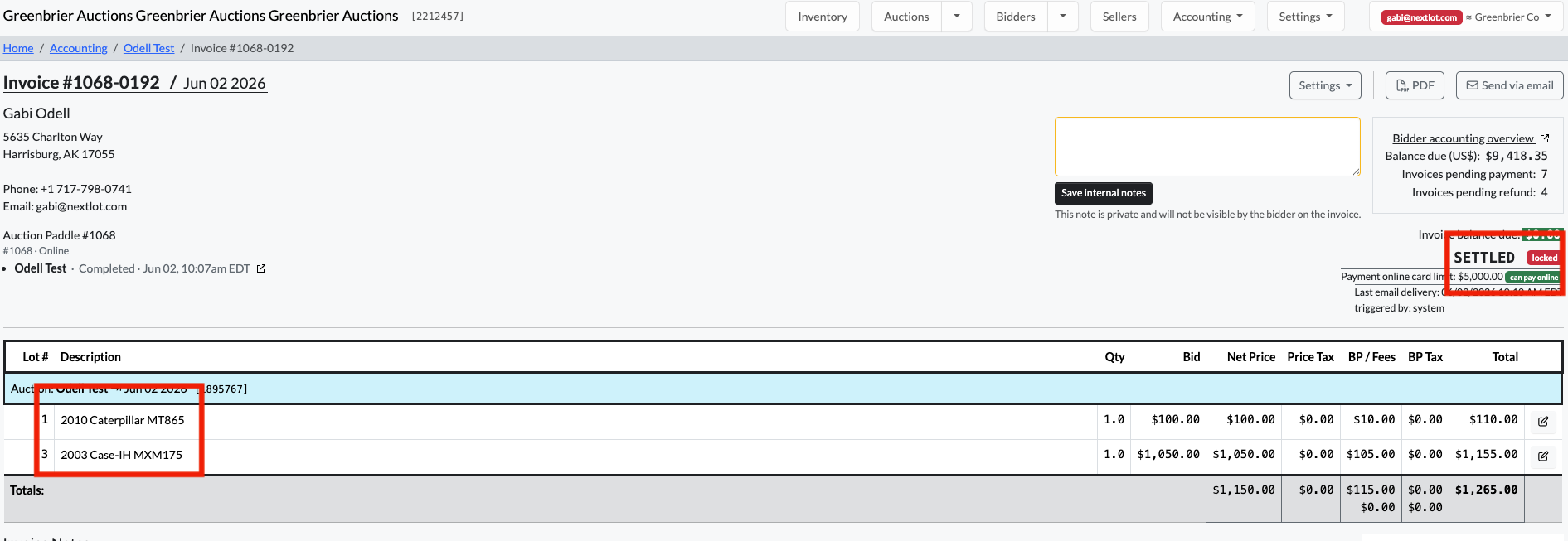The width and height of the screenshot is (1568, 541).
Task: Save internal notes
Action: (1103, 193)
